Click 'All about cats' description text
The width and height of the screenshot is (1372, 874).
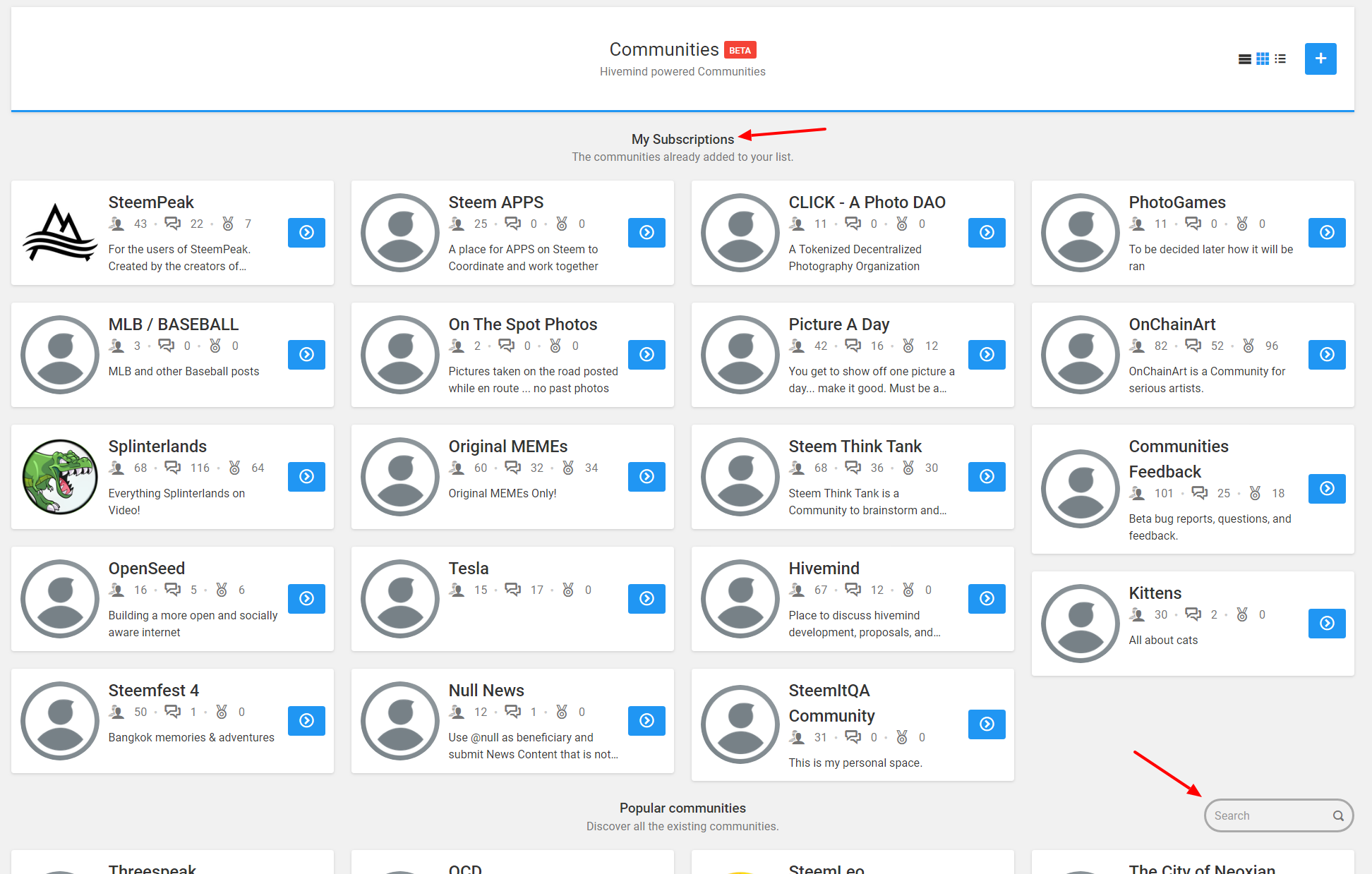(1163, 641)
